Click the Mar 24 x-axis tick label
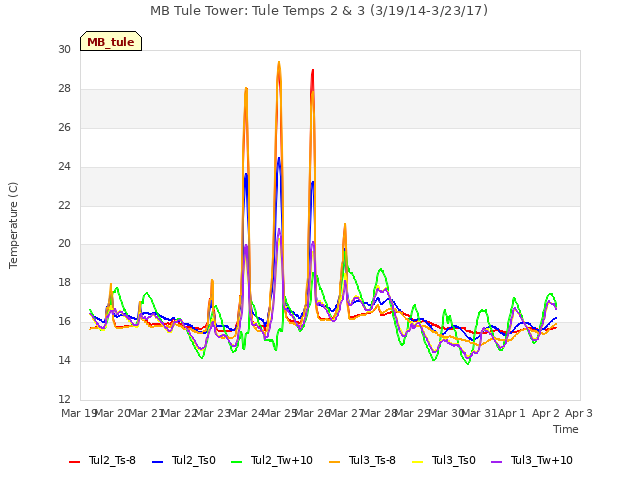 pos(246,413)
